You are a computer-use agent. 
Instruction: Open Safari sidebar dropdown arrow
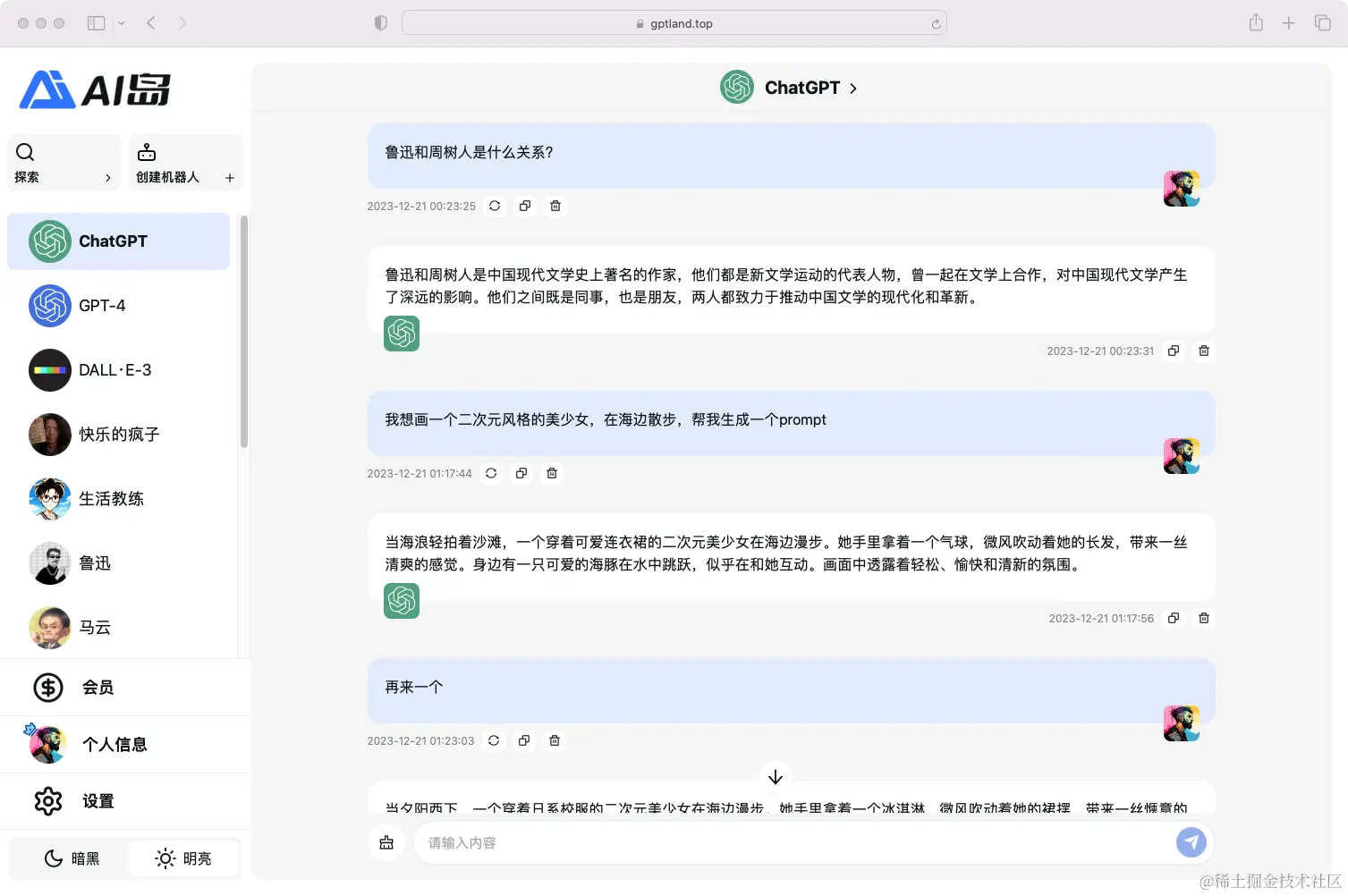click(x=122, y=23)
